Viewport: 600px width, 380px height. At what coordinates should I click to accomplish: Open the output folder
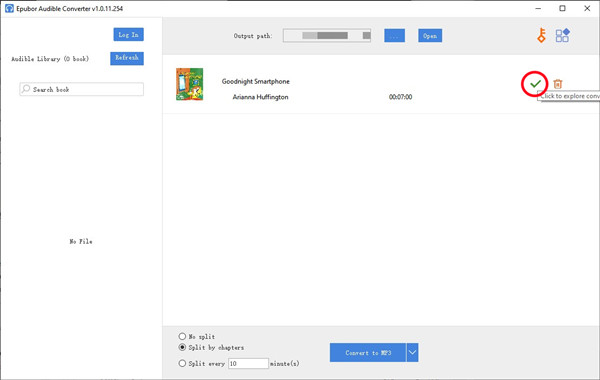click(x=430, y=36)
